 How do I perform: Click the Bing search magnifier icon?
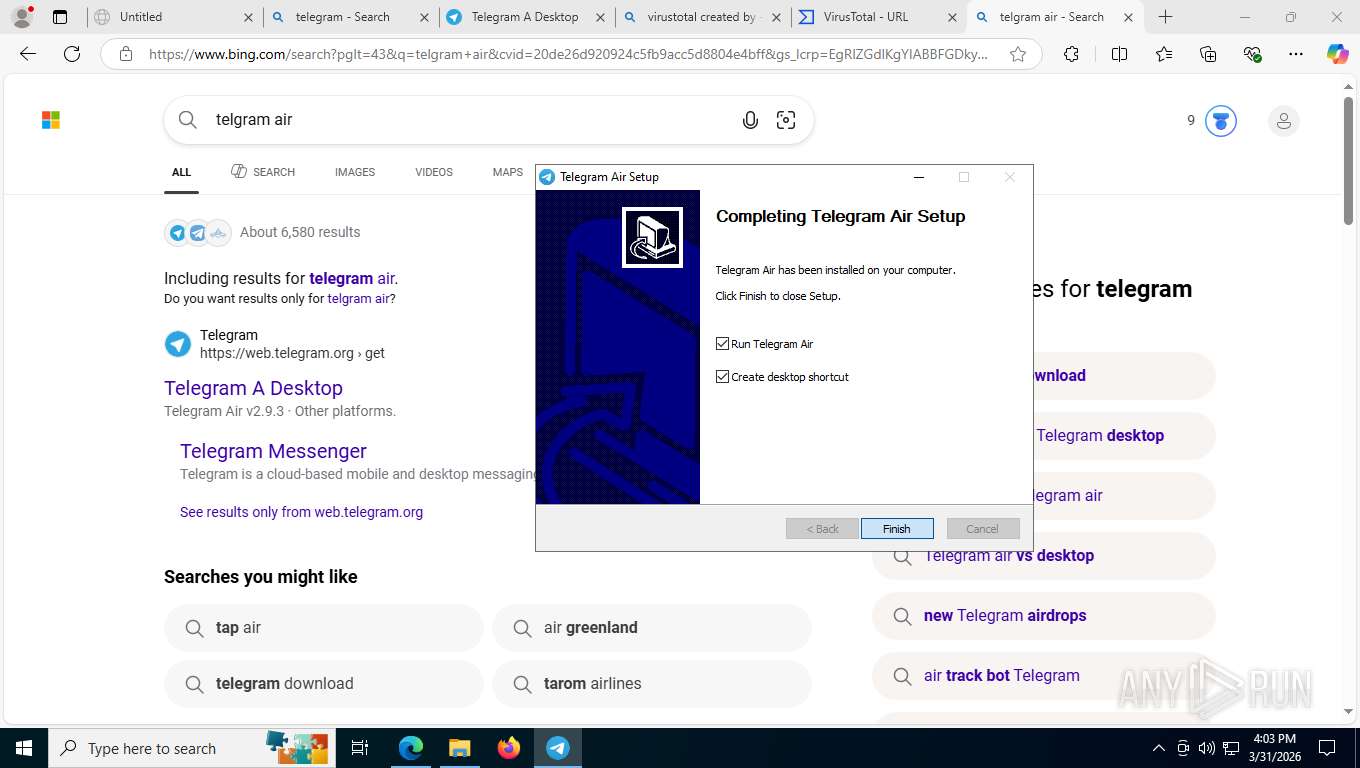[x=188, y=120]
